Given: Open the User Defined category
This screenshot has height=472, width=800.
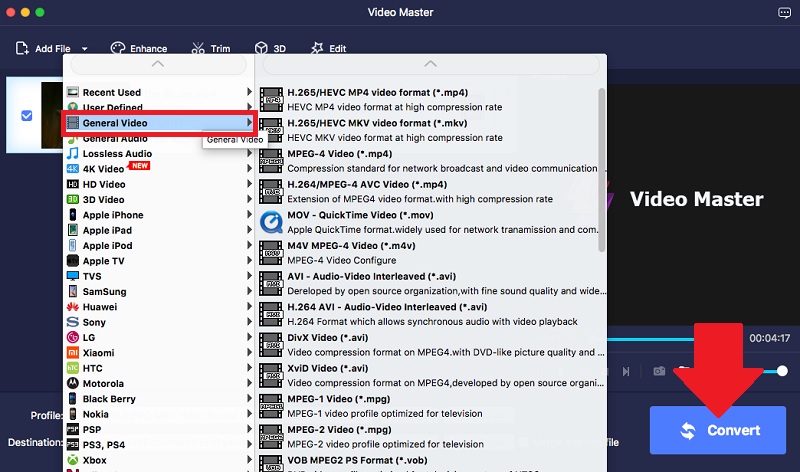Looking at the screenshot, I should [159, 107].
